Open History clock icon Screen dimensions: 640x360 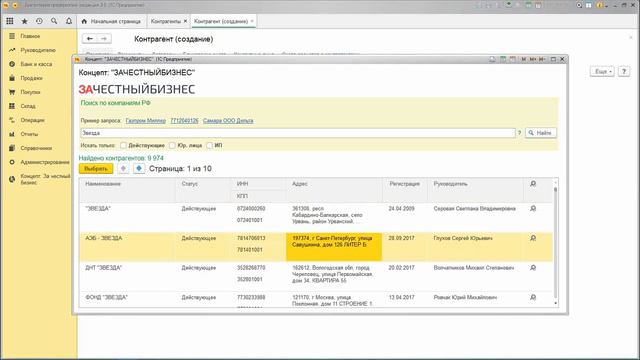[x=39, y=21]
